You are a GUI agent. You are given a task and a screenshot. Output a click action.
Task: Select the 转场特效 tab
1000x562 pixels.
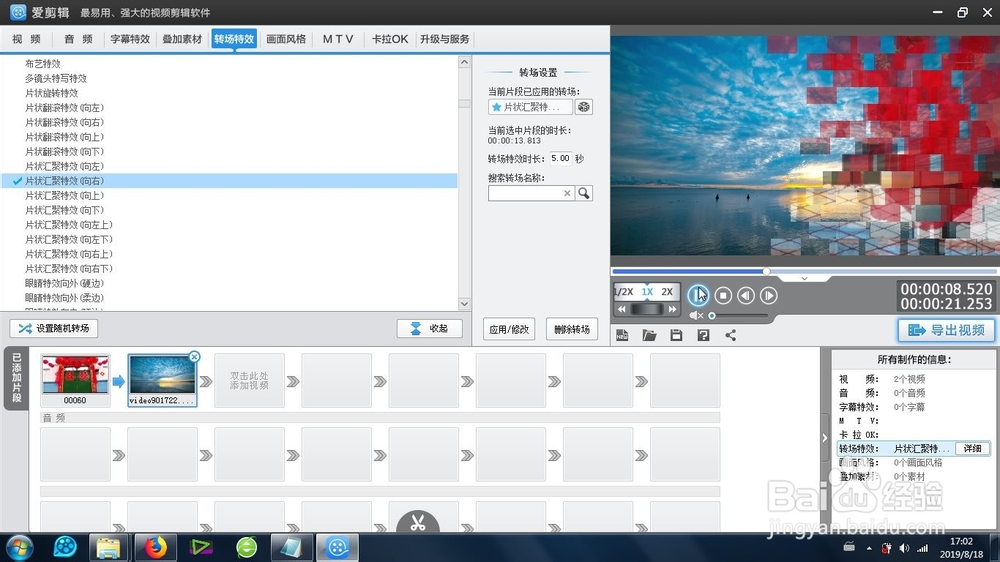[234, 39]
